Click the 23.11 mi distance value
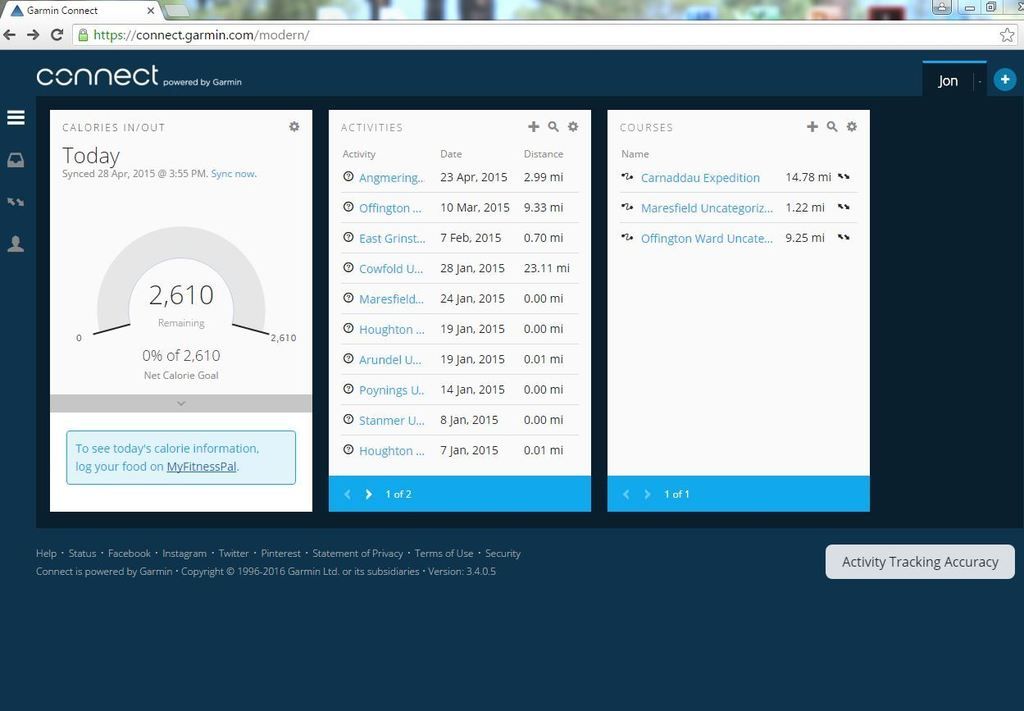1024x711 pixels. tap(547, 268)
